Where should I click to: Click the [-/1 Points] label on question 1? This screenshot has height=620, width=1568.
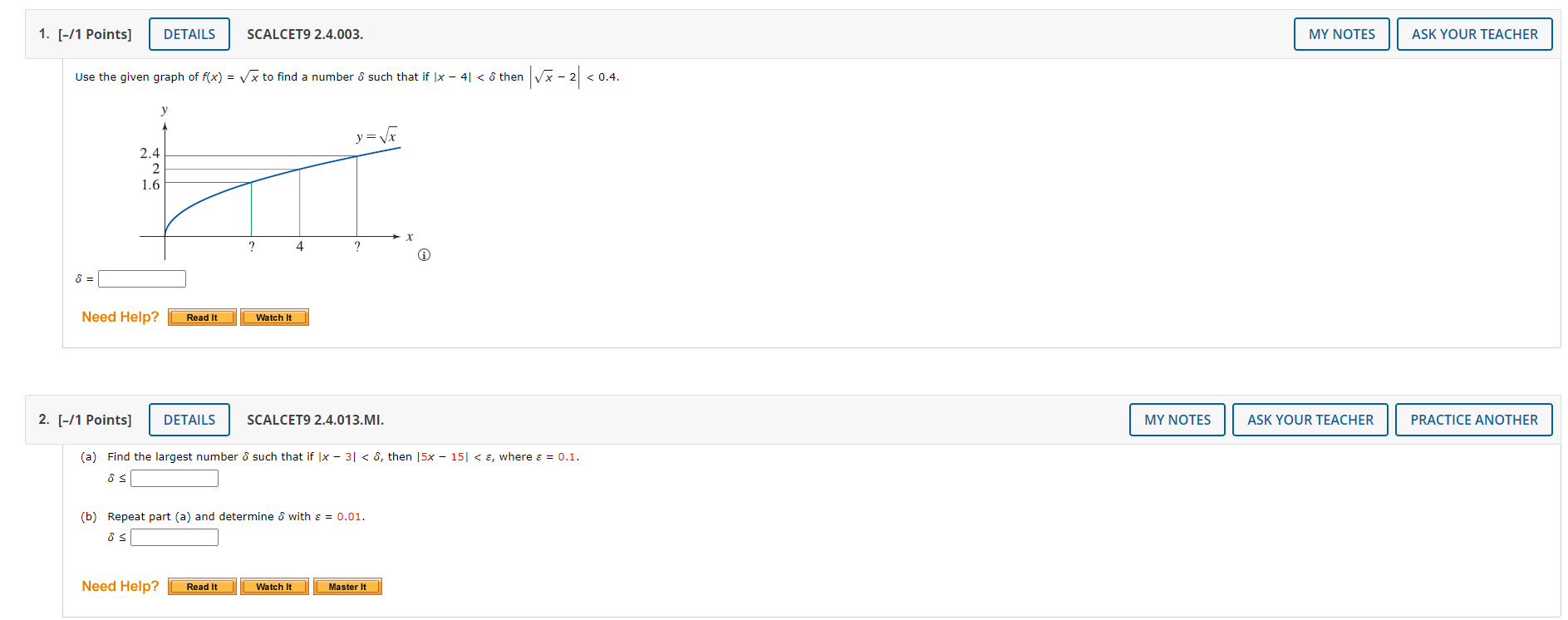tap(94, 34)
